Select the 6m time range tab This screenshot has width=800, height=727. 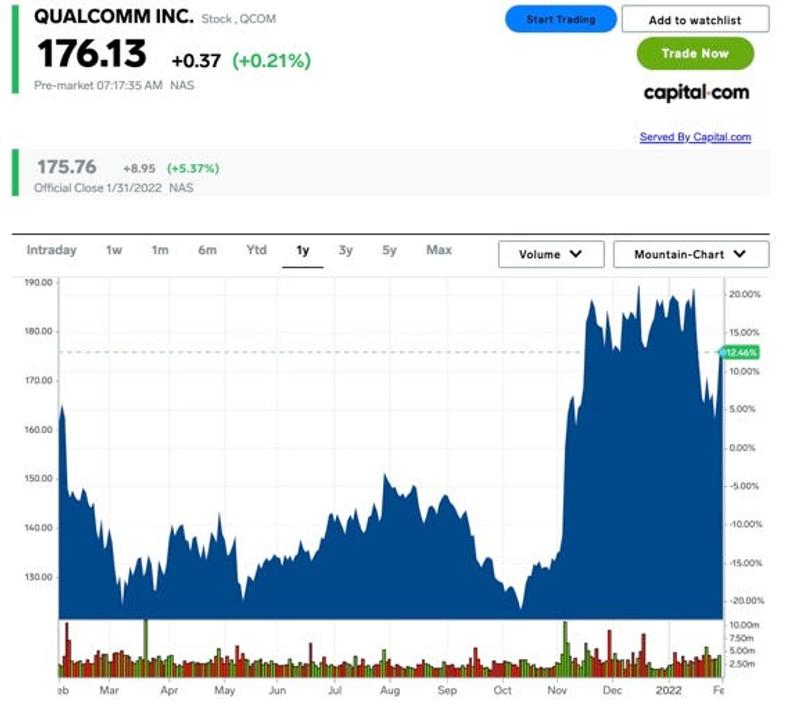207,250
